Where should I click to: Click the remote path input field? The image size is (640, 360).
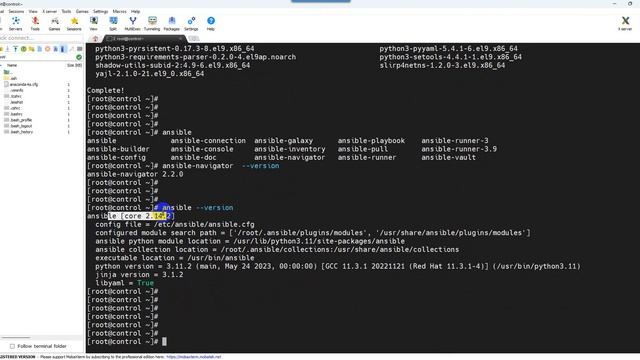coord(38,58)
